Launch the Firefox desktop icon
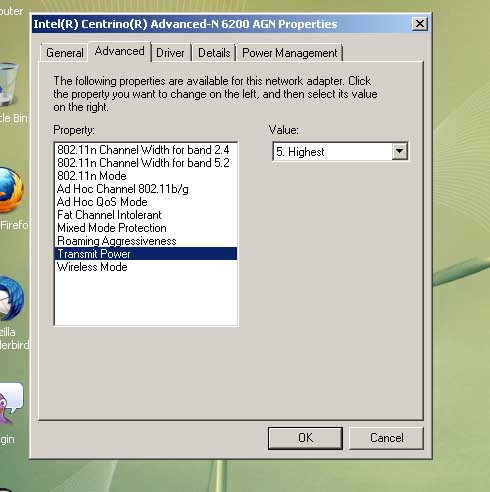 11,198
